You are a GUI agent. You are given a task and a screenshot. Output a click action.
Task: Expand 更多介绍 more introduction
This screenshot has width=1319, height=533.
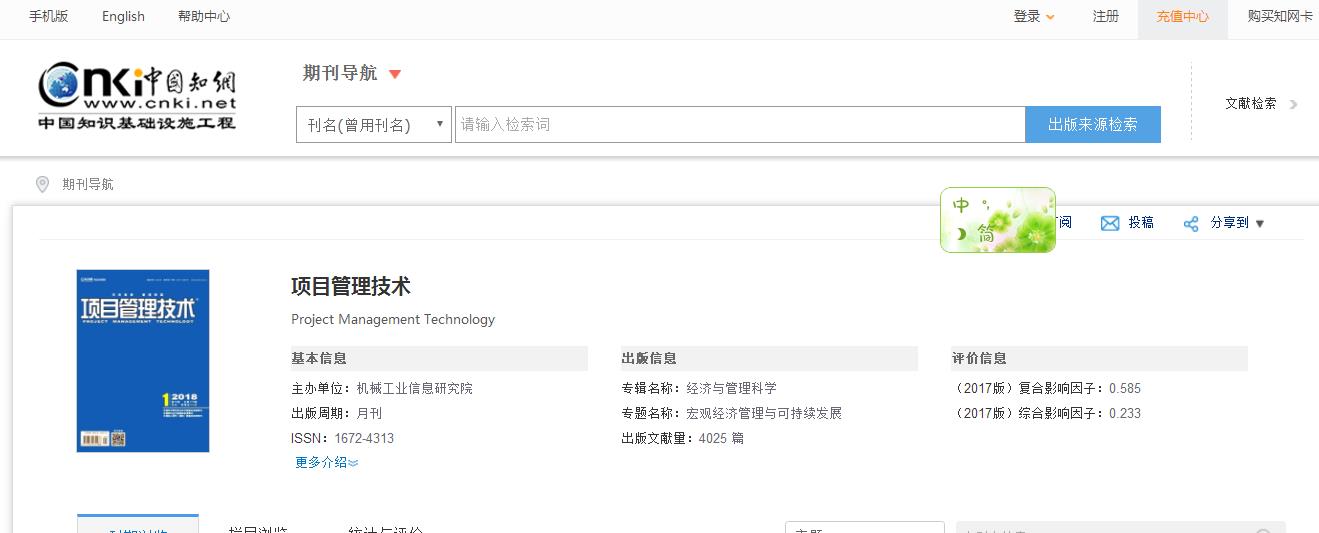pyautogui.click(x=327, y=462)
